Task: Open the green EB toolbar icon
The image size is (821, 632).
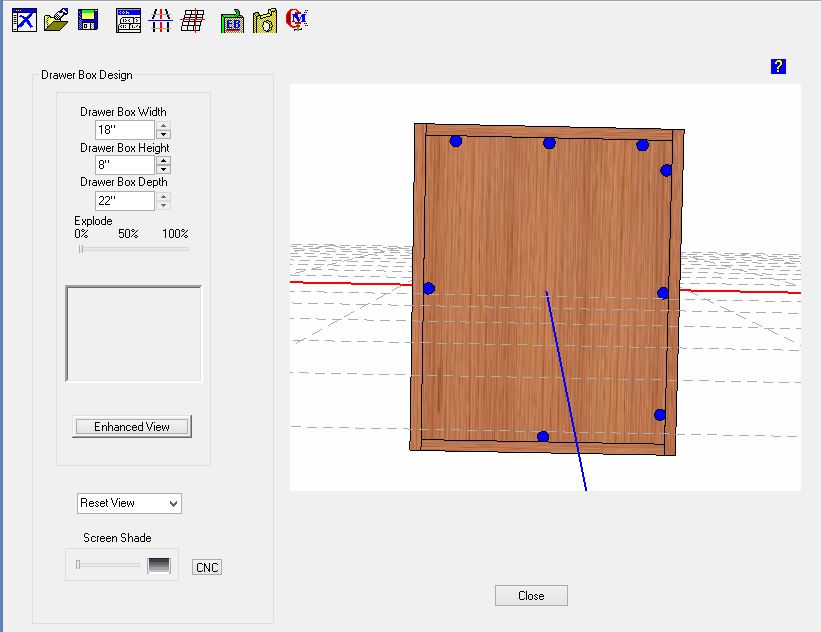Action: [x=232, y=20]
